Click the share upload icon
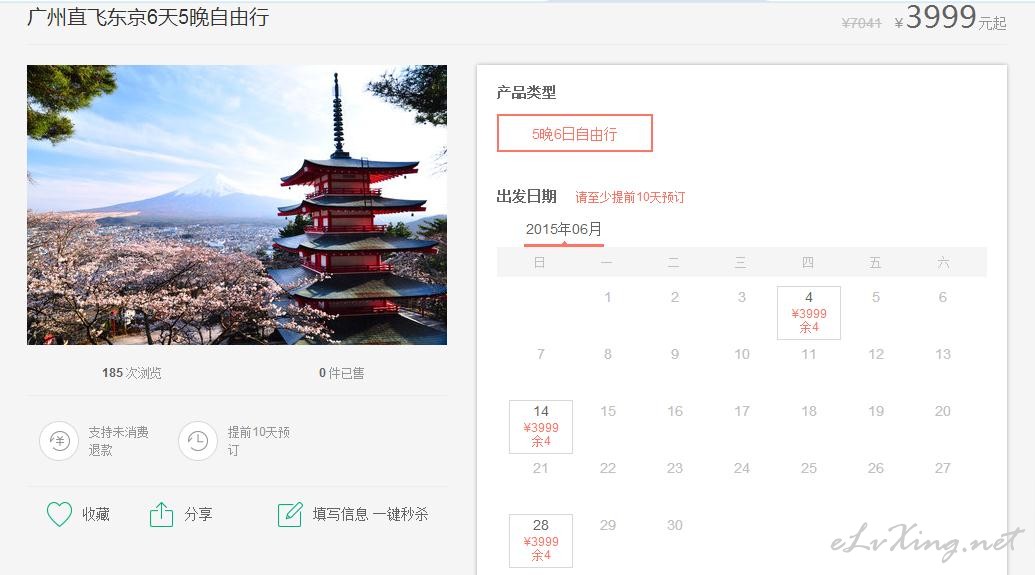 point(161,514)
